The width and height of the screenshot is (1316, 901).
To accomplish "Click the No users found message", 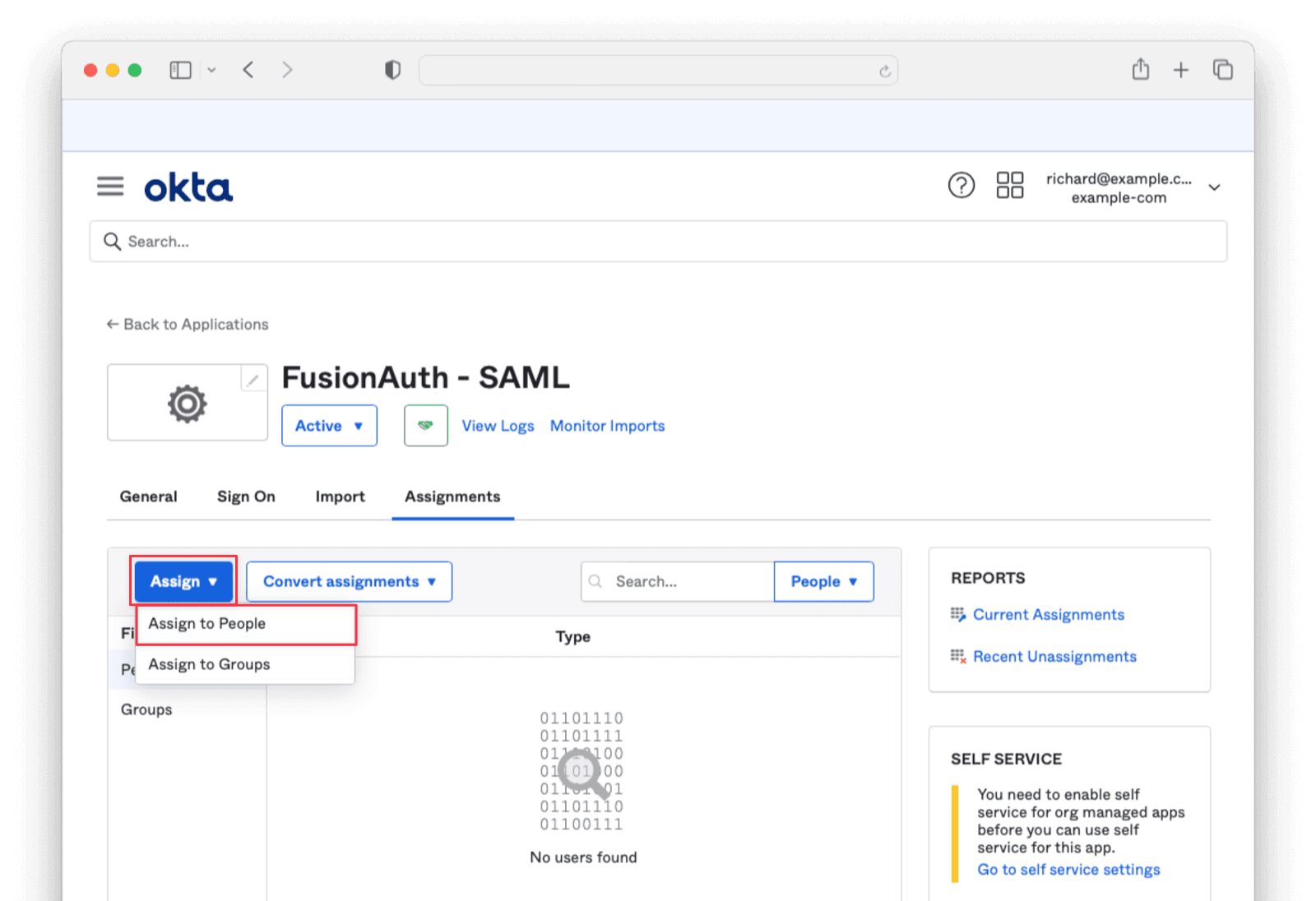I will click(583, 857).
